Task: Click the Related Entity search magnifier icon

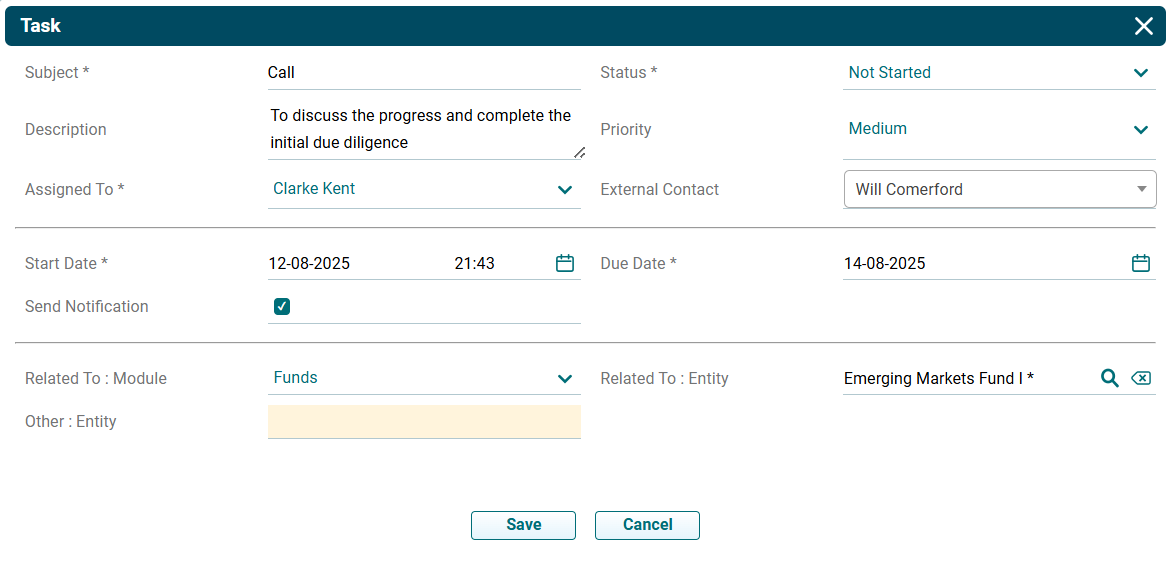Action: click(1109, 378)
